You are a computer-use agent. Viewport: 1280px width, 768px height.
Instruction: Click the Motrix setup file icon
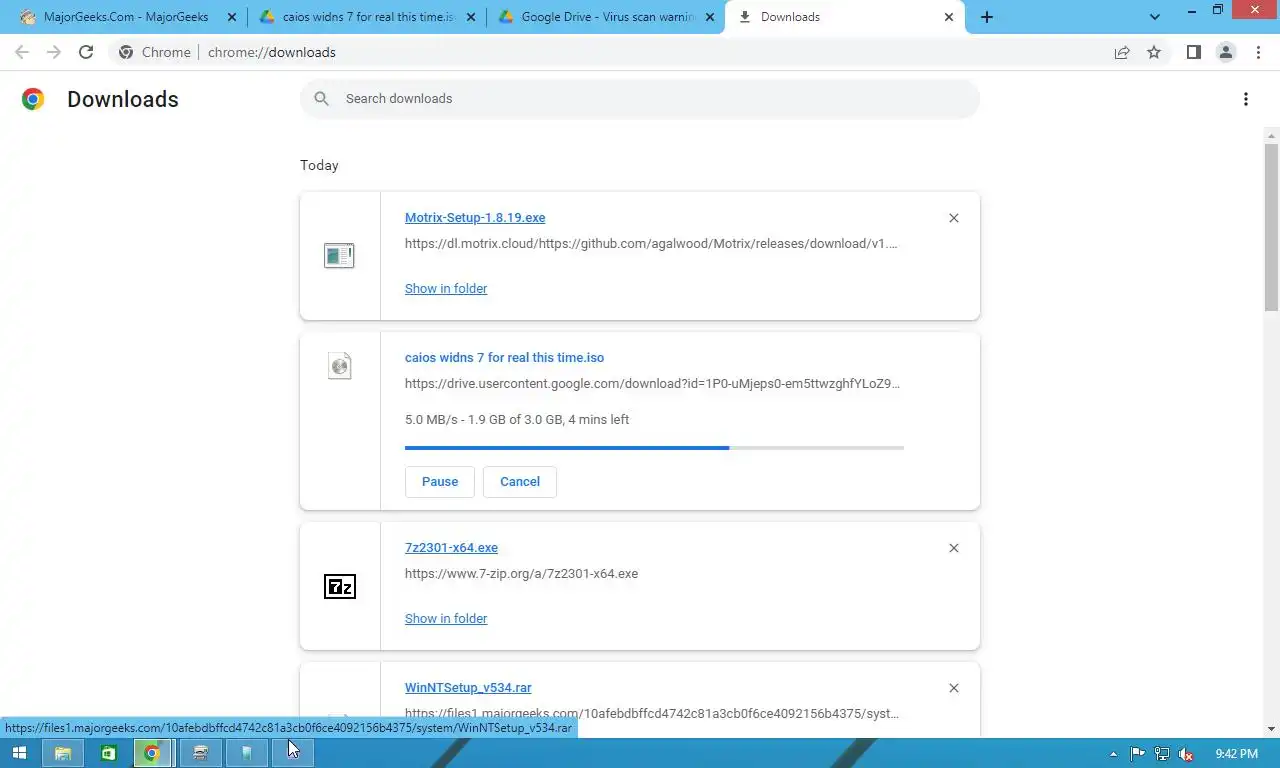click(x=340, y=256)
